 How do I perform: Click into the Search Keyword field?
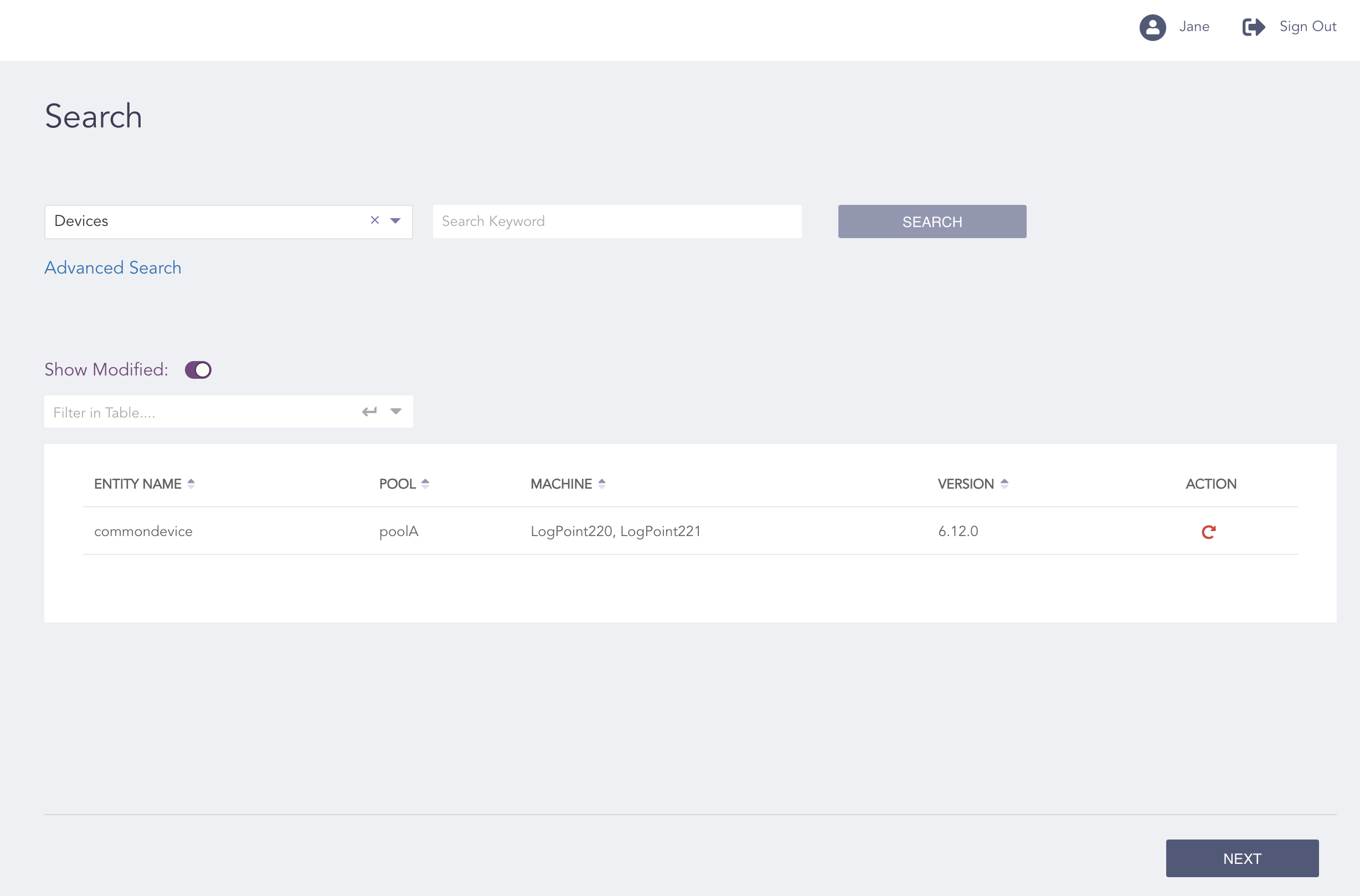616,221
